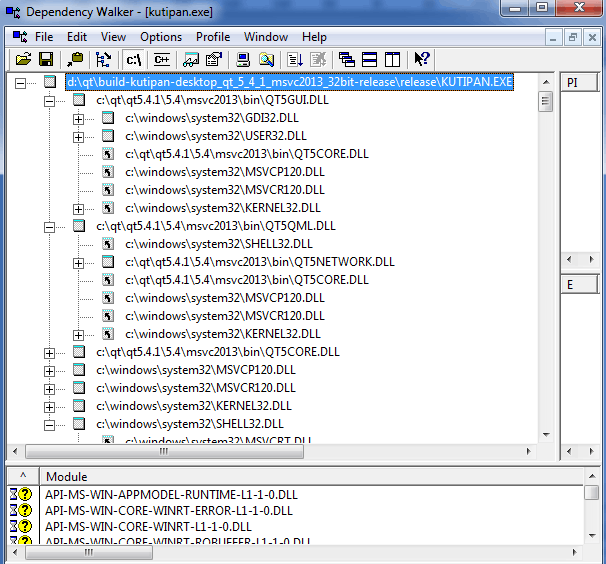Click module list horizontal scrollbar thumb

pos(89,552)
